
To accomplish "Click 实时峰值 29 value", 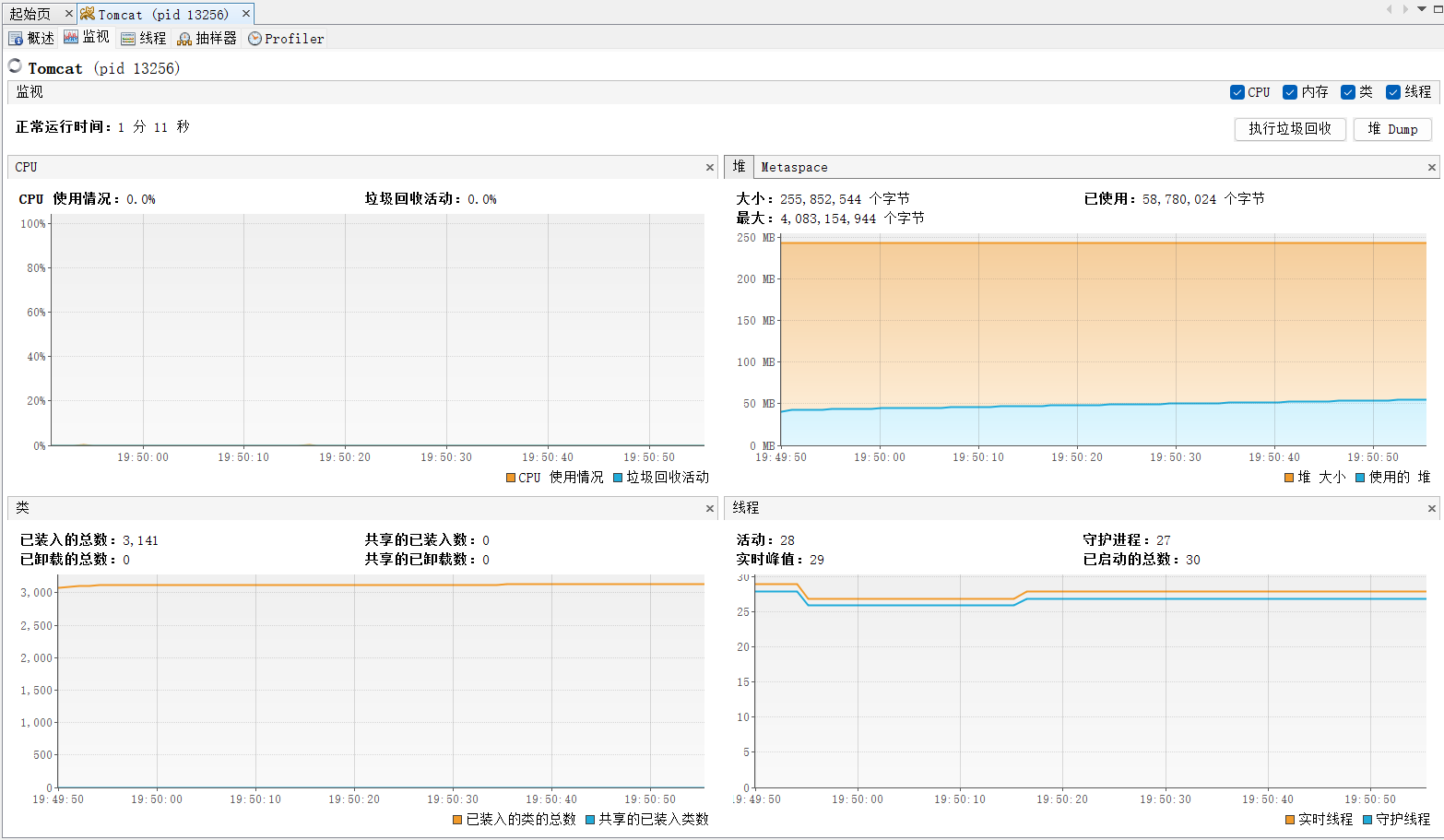I will 817,560.
